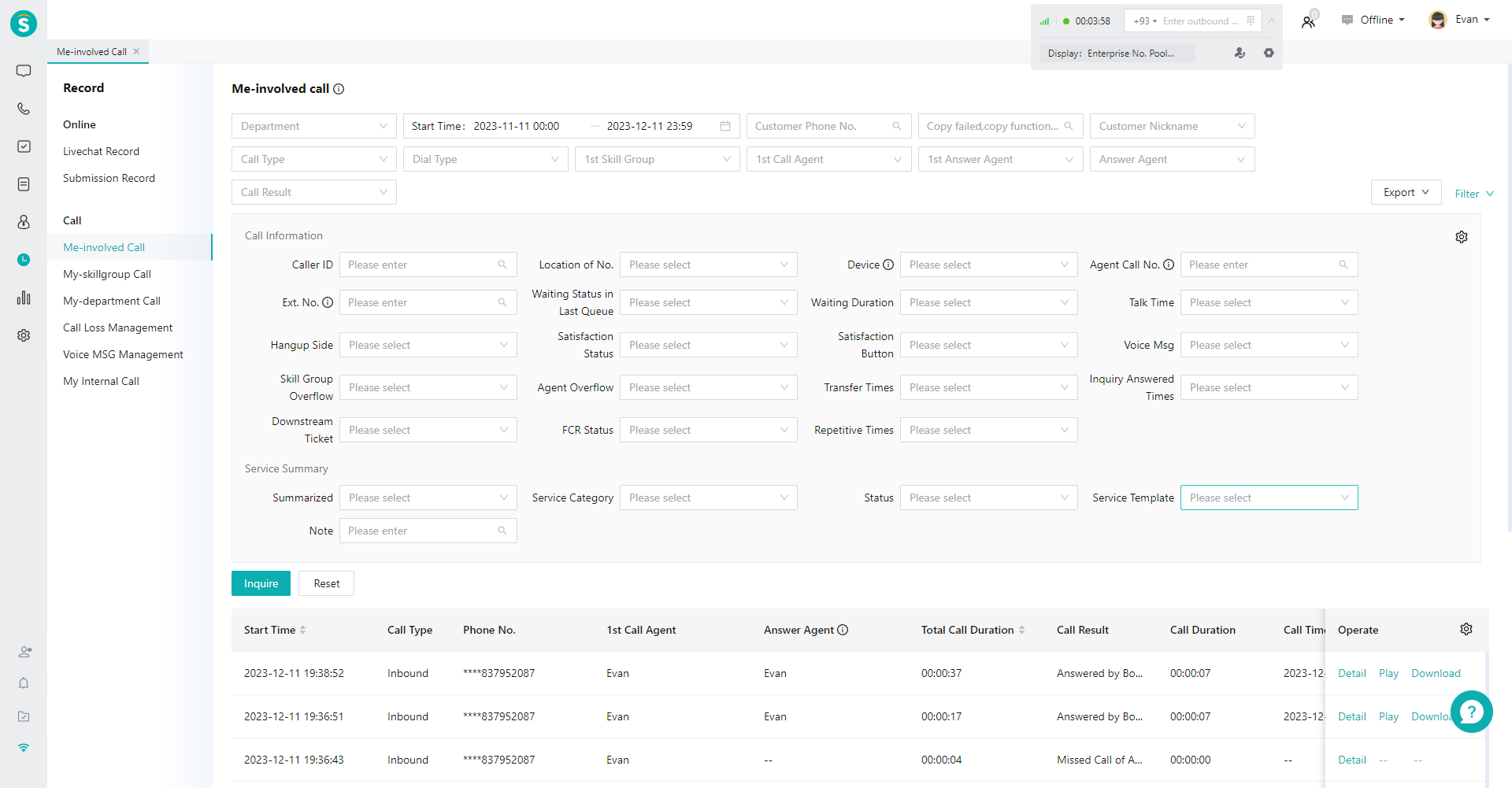Open the clock record icon in left sidebar
Image resolution: width=1512 pixels, height=788 pixels.
[x=24, y=260]
